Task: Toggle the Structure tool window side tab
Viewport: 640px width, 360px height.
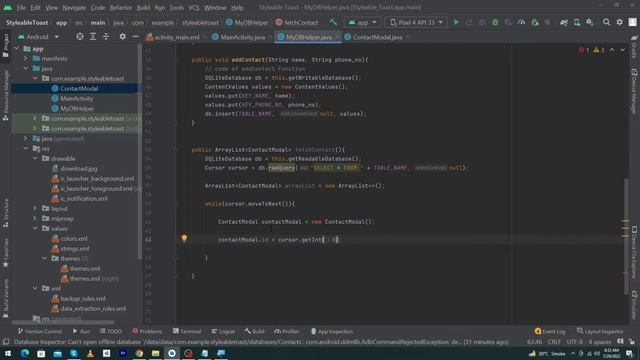Action: click(6, 212)
